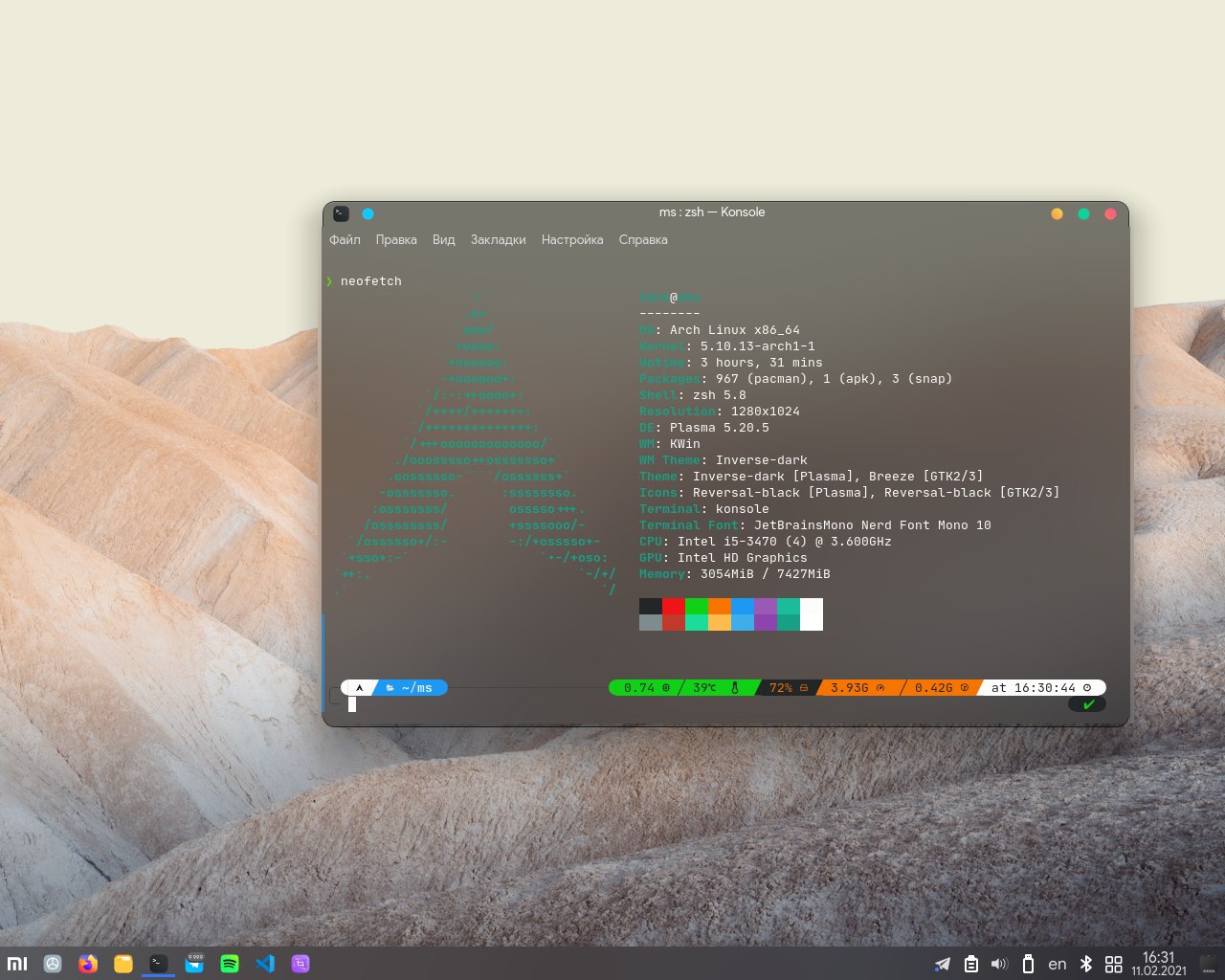This screenshot has height=980, width=1225.
Task: Open Bluetooth tray icon
Action: coord(1086,964)
